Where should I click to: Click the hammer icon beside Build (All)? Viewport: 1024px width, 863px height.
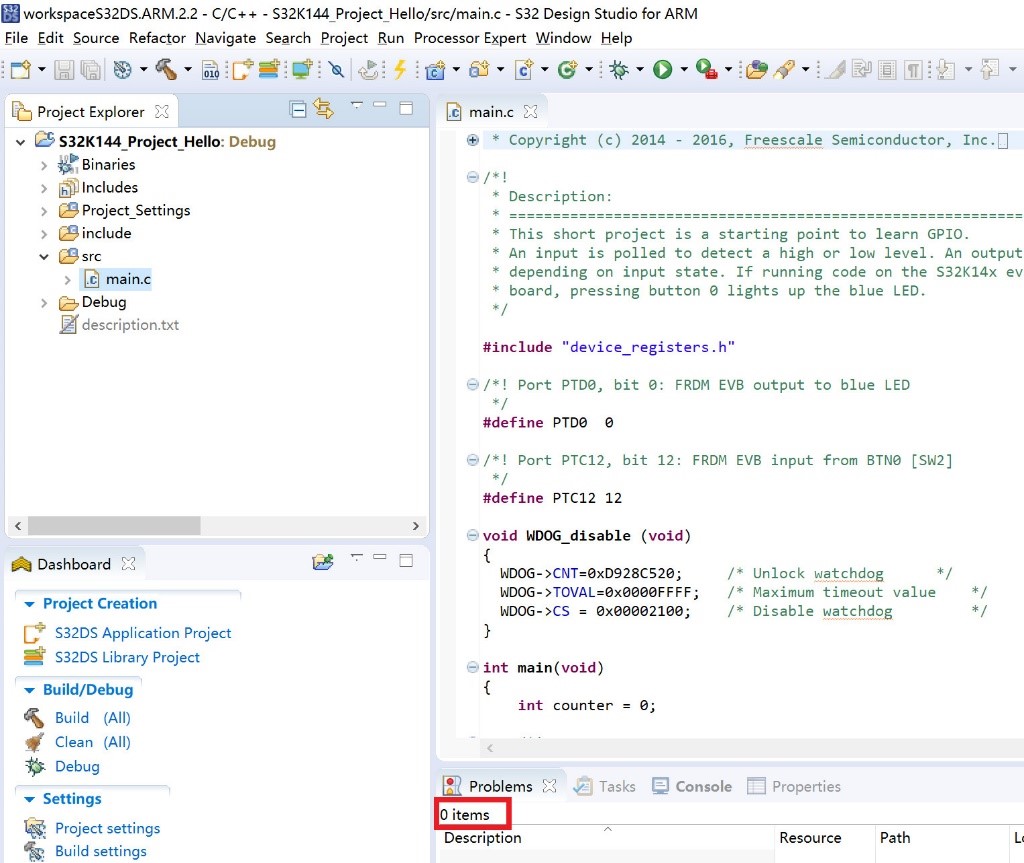34,718
